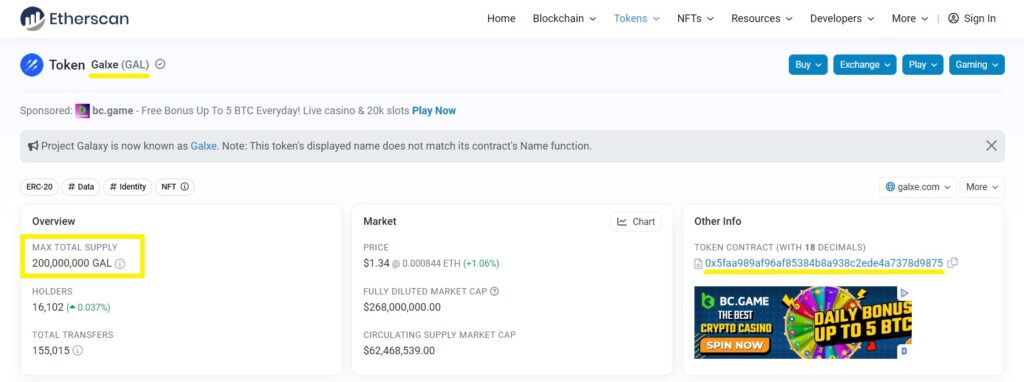This screenshot has width=1024, height=382.
Task: Click the bc.game sponsor logo icon
Action: 82,111
